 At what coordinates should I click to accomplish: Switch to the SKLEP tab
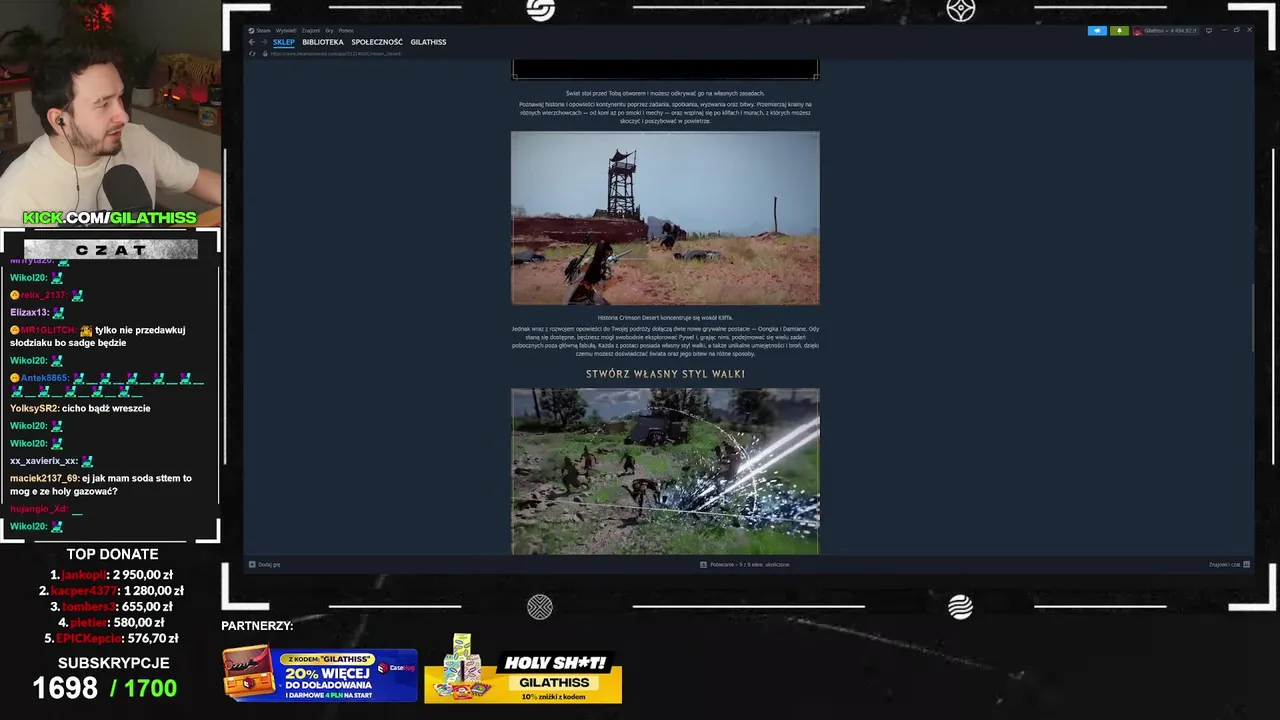[x=284, y=42]
